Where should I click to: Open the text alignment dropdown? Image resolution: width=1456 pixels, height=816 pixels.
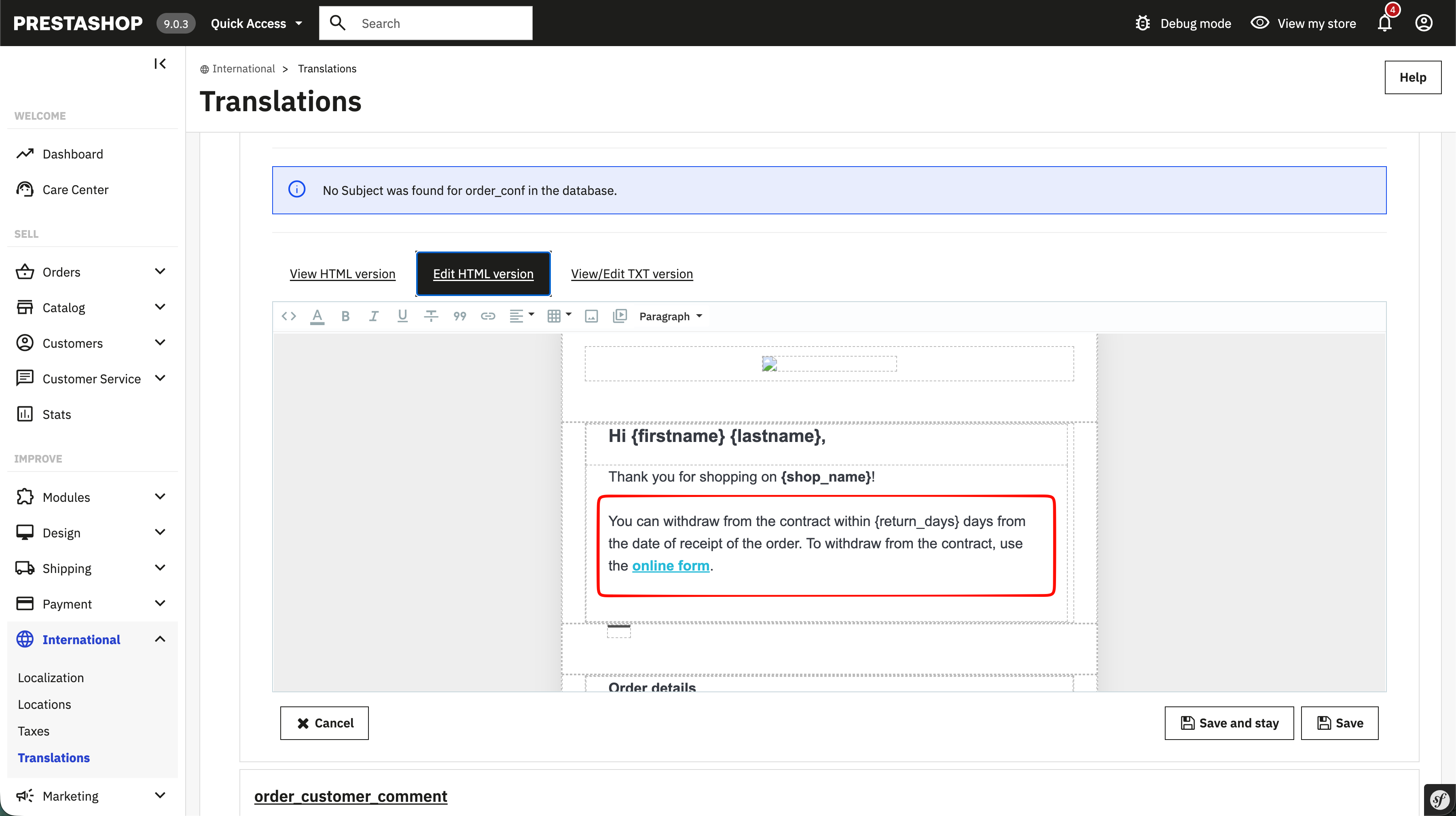521,316
